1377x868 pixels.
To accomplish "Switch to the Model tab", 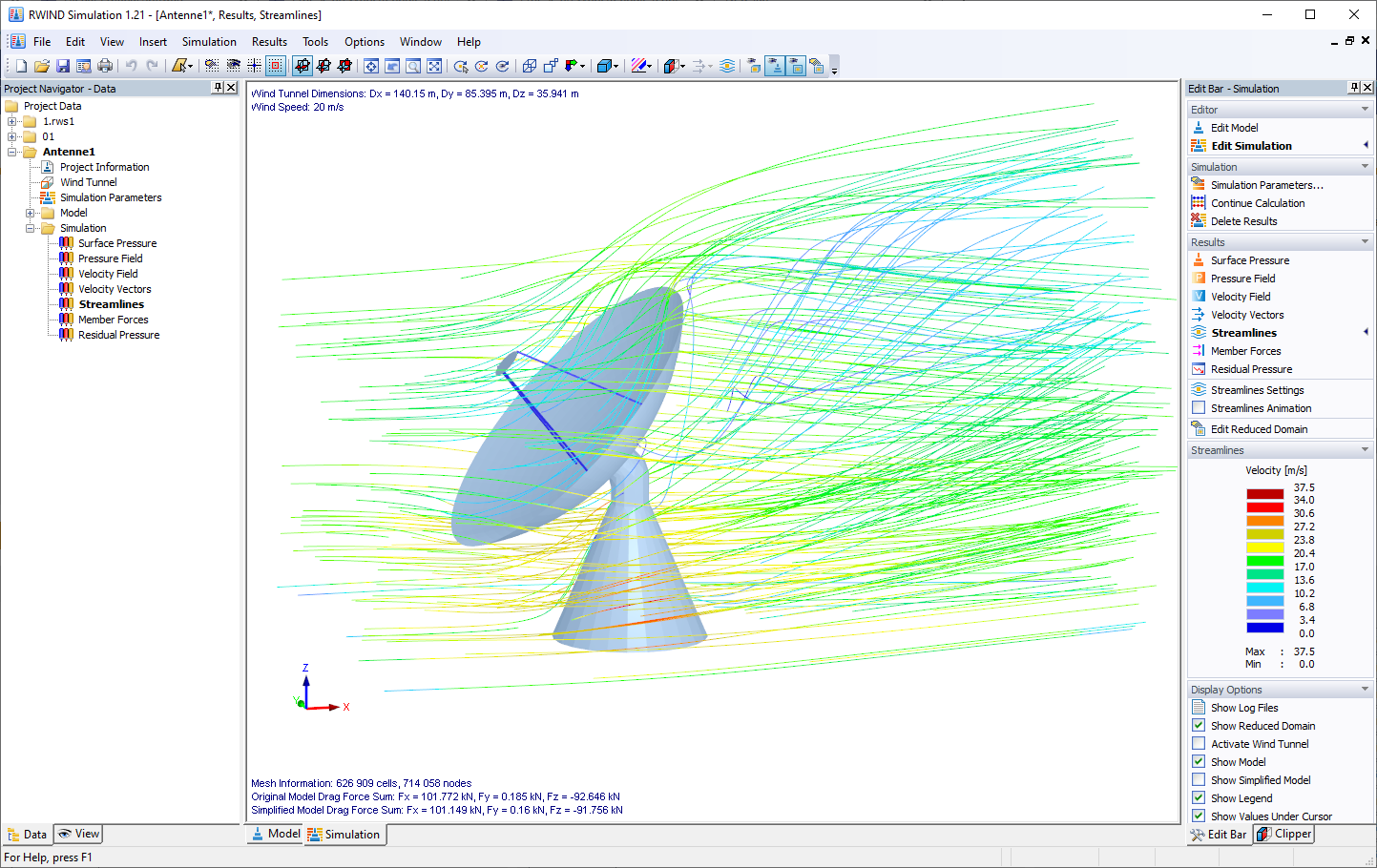I will tap(274, 834).
